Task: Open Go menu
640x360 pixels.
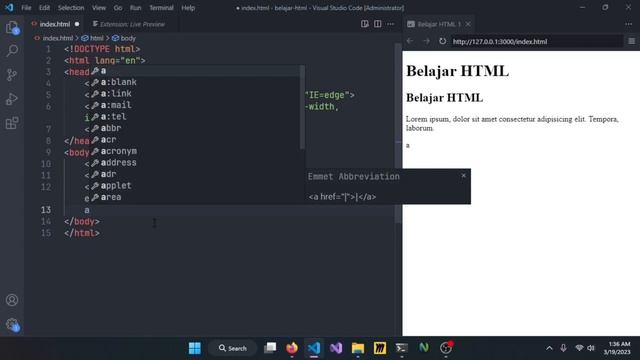Action: click(118, 8)
